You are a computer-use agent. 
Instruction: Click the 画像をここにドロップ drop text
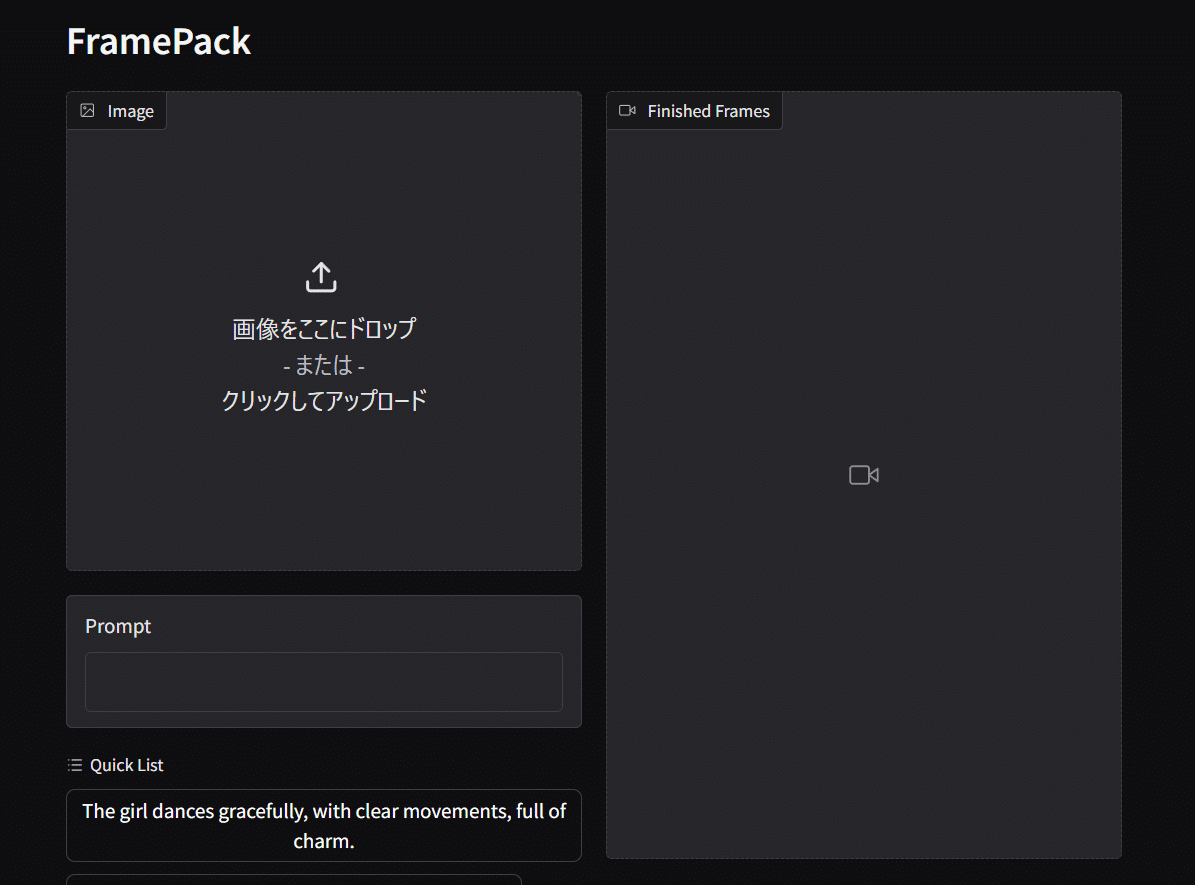(323, 328)
